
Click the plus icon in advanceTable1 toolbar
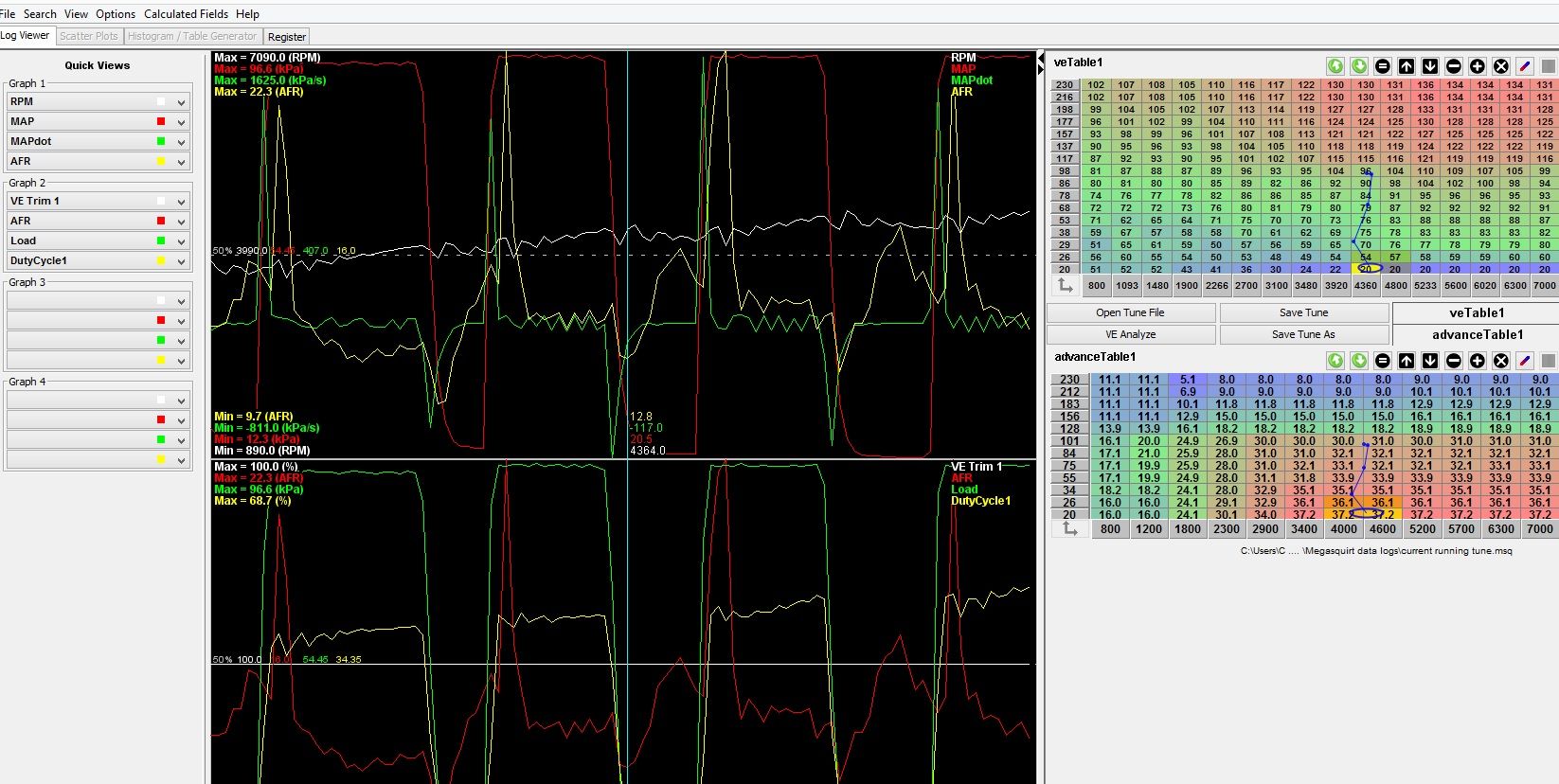[1478, 361]
